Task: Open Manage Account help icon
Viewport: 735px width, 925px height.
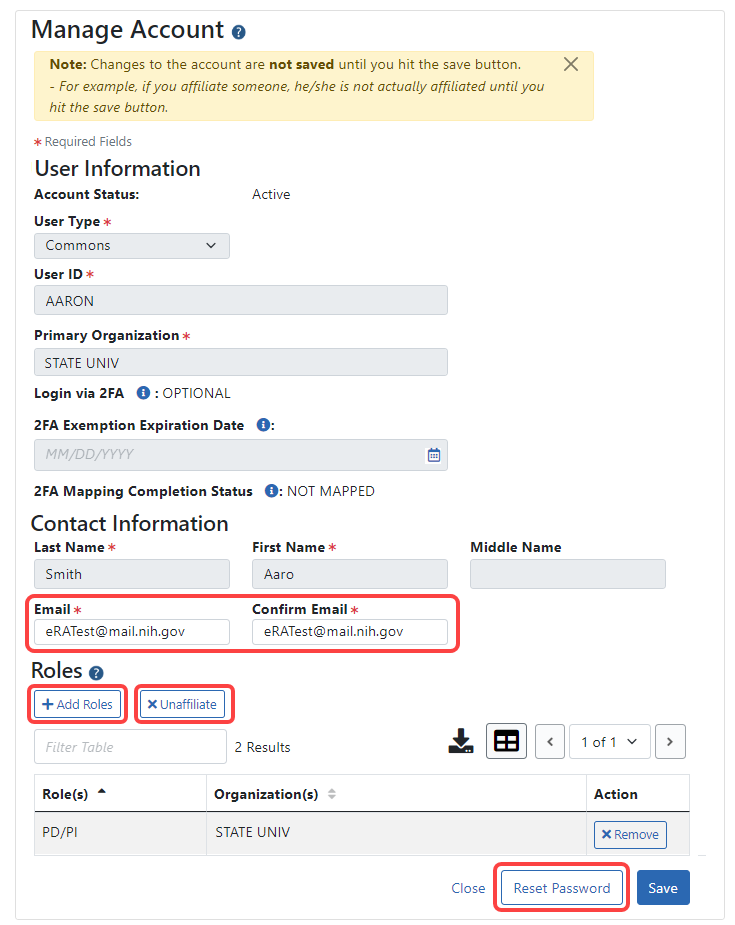Action: [238, 32]
